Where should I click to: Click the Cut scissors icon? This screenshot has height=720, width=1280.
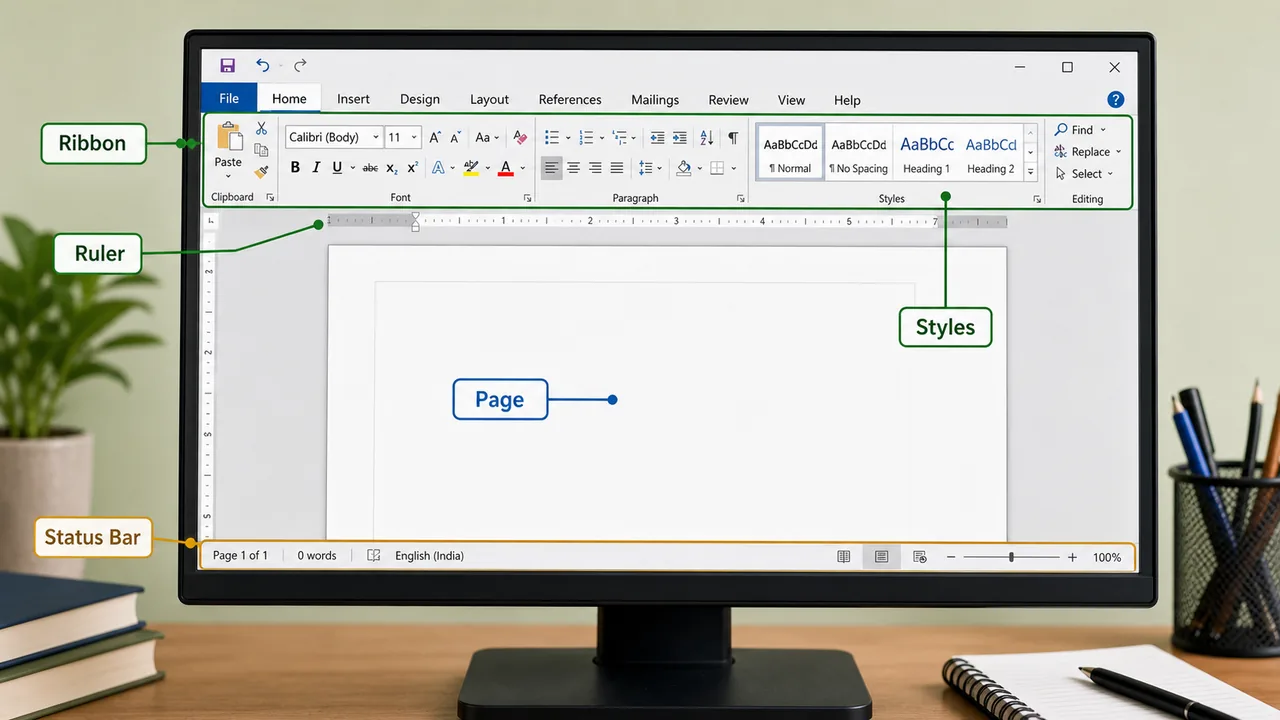click(x=261, y=128)
